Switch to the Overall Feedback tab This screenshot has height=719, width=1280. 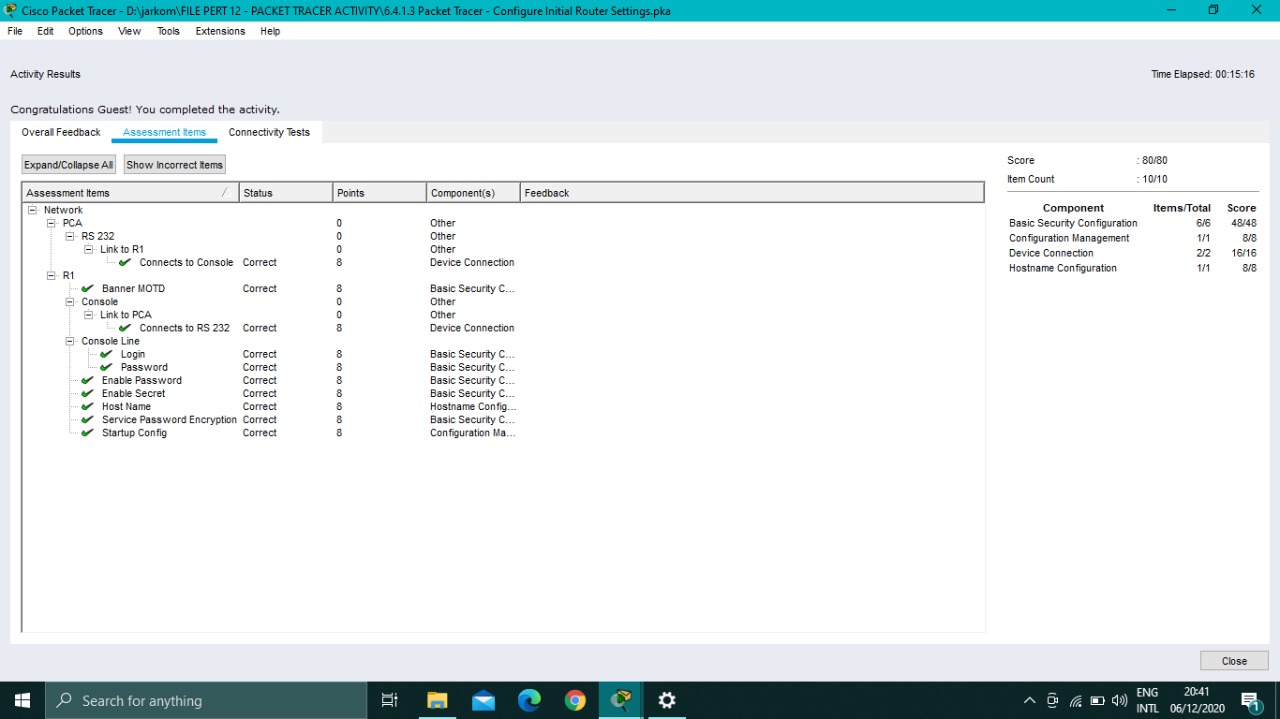61,132
